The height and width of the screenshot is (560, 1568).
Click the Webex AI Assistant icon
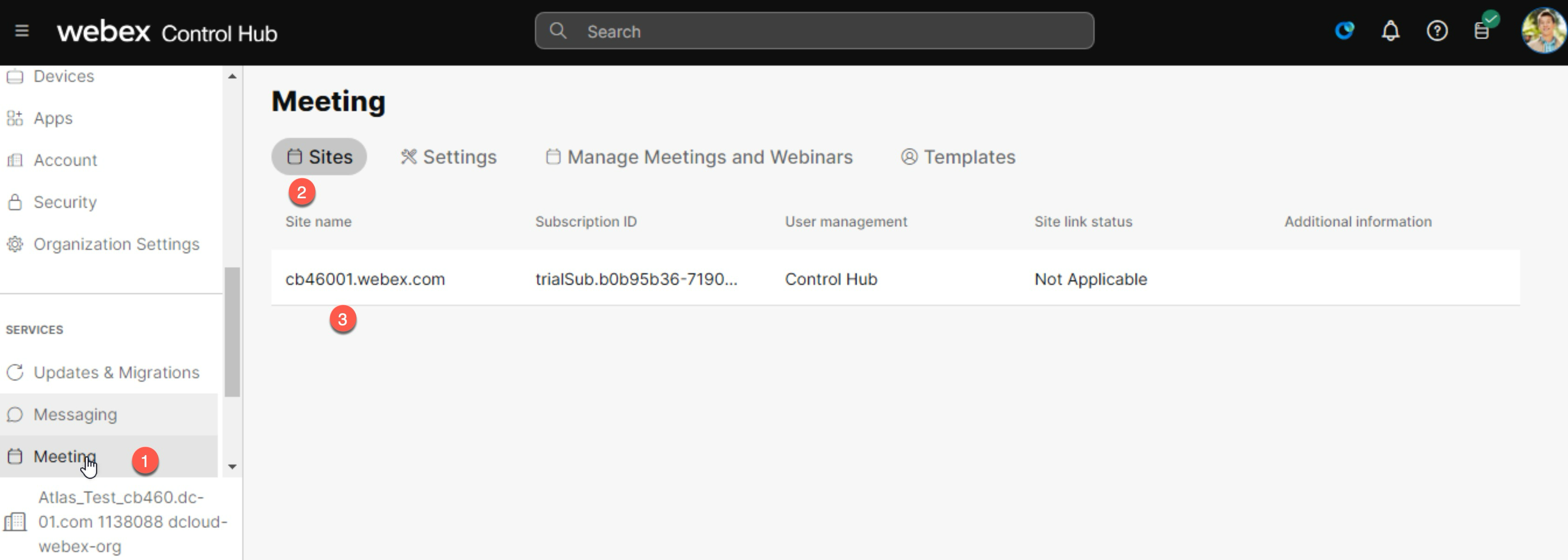[1344, 30]
